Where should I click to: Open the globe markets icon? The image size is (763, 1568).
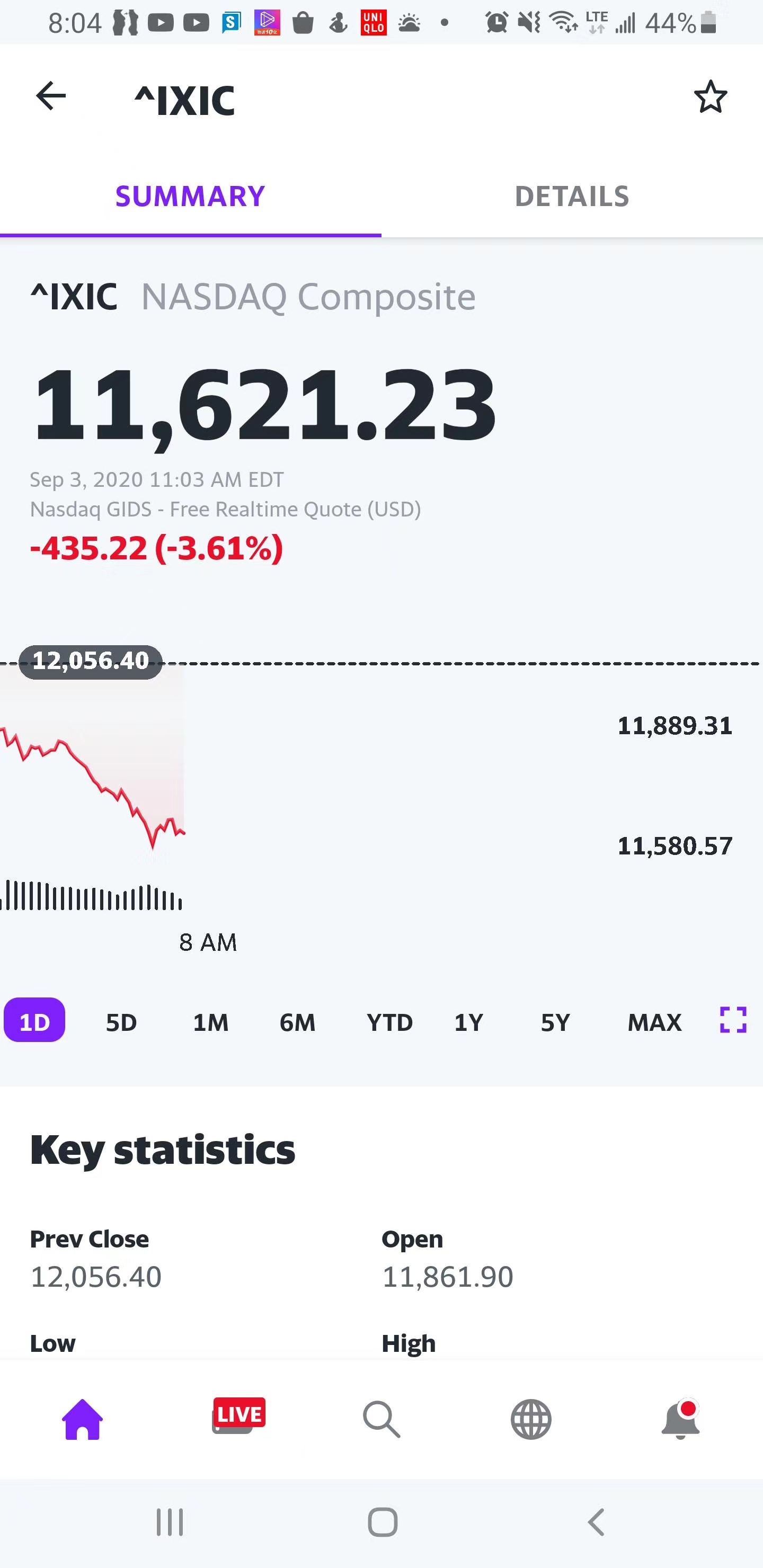click(531, 1420)
